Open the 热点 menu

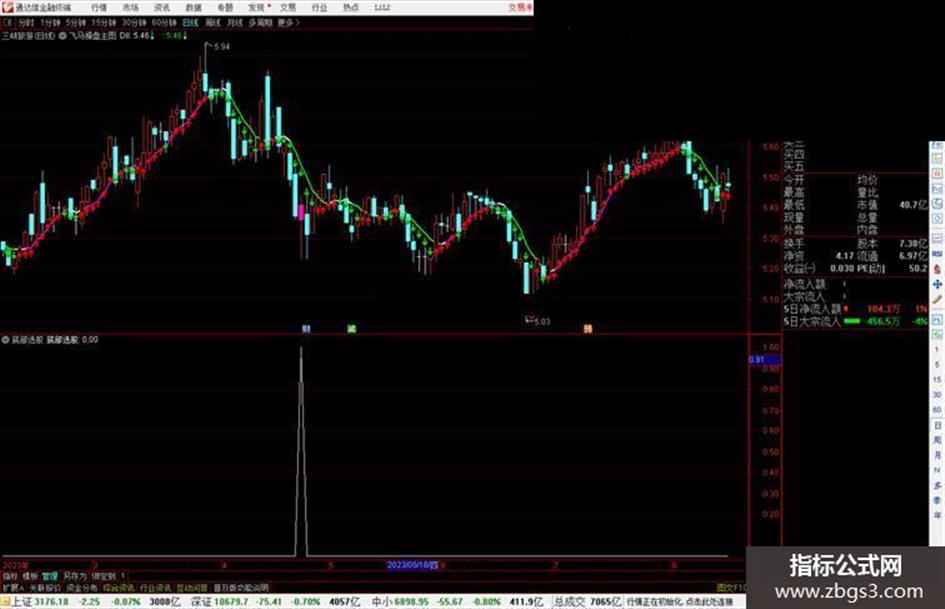pos(351,7)
